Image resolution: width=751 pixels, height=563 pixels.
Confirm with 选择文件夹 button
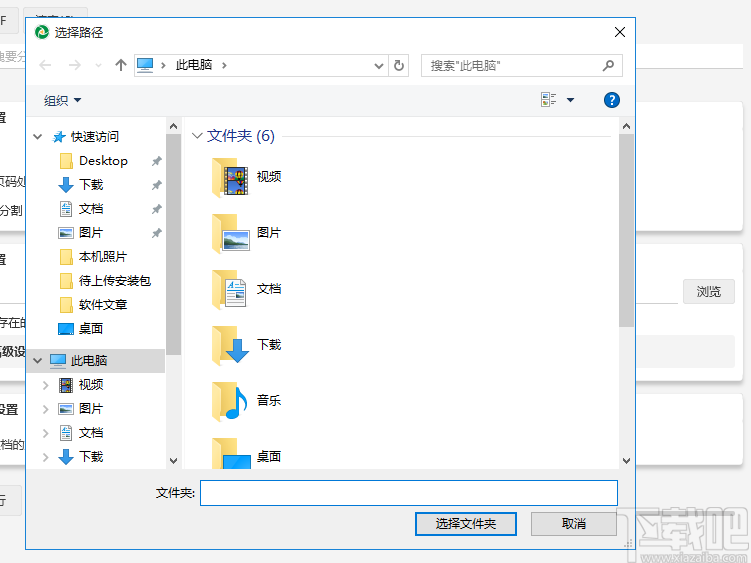pos(466,524)
